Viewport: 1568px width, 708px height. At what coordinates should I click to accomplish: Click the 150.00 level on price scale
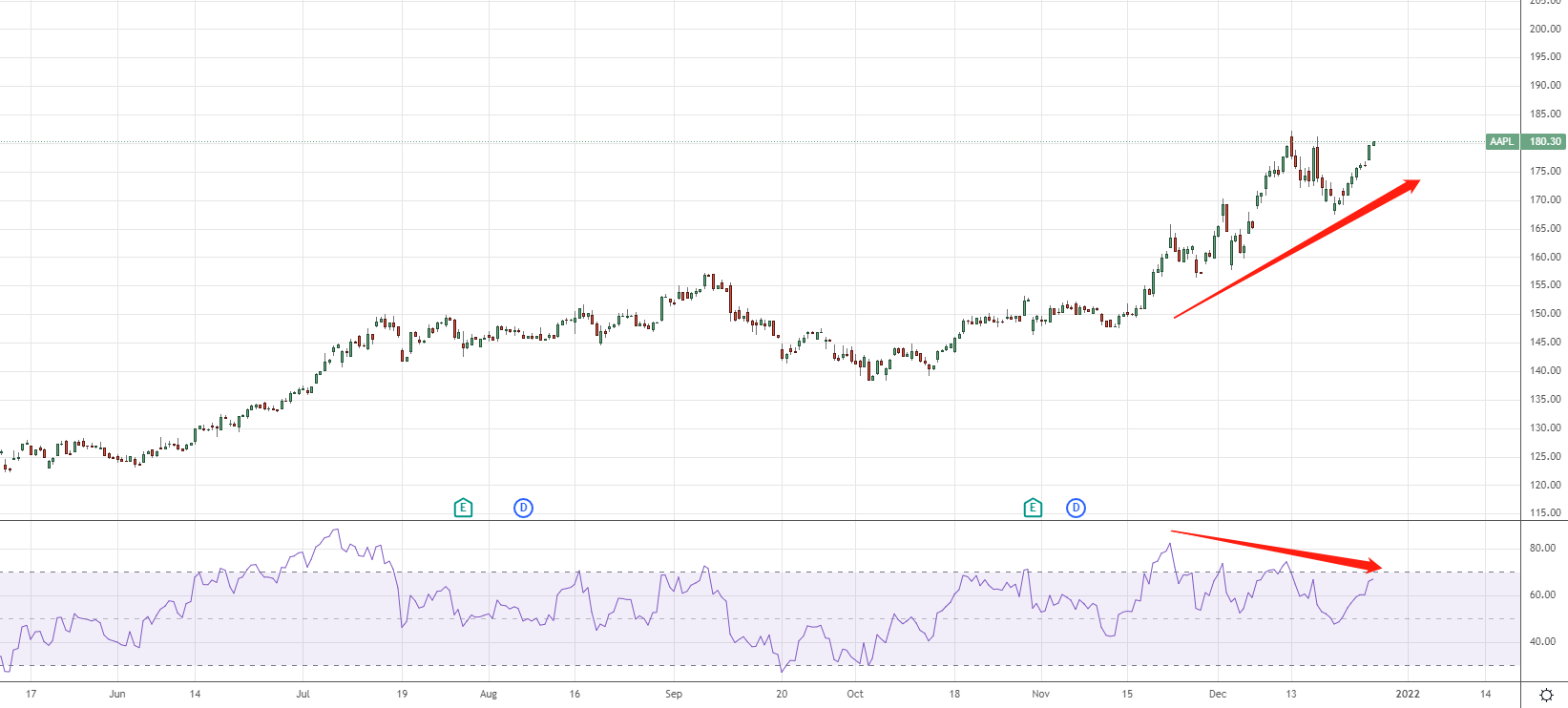pyautogui.click(x=1545, y=313)
